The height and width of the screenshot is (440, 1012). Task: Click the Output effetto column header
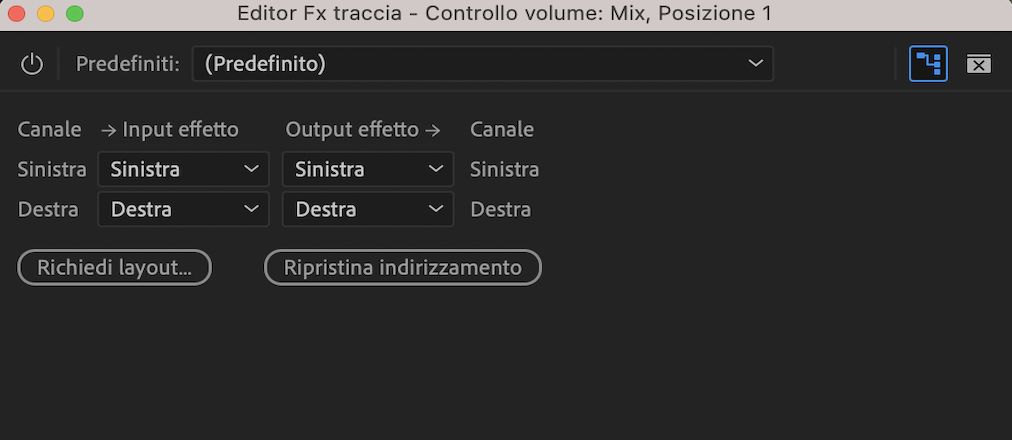click(362, 129)
